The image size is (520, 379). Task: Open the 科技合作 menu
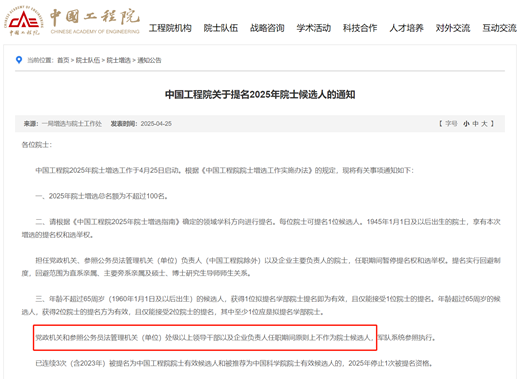[x=360, y=28]
